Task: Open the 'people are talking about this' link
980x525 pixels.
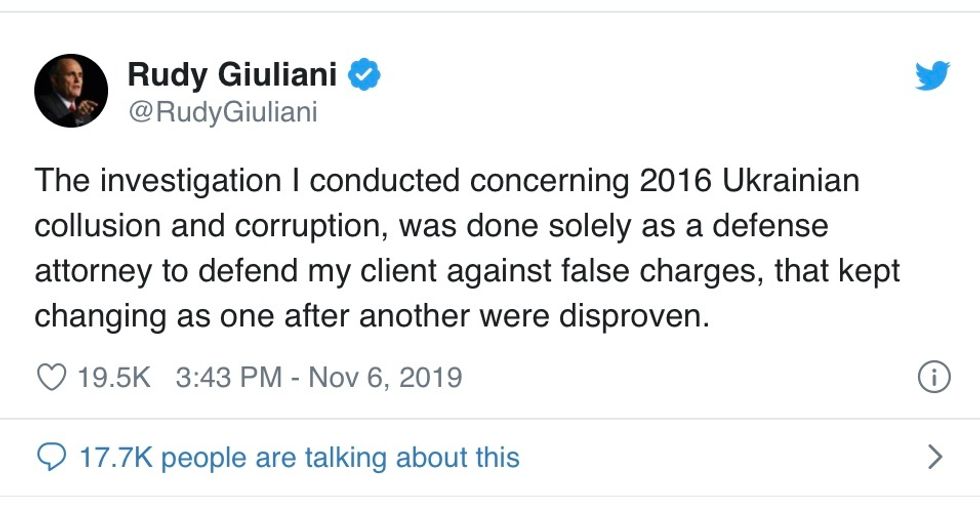Action: [340, 458]
